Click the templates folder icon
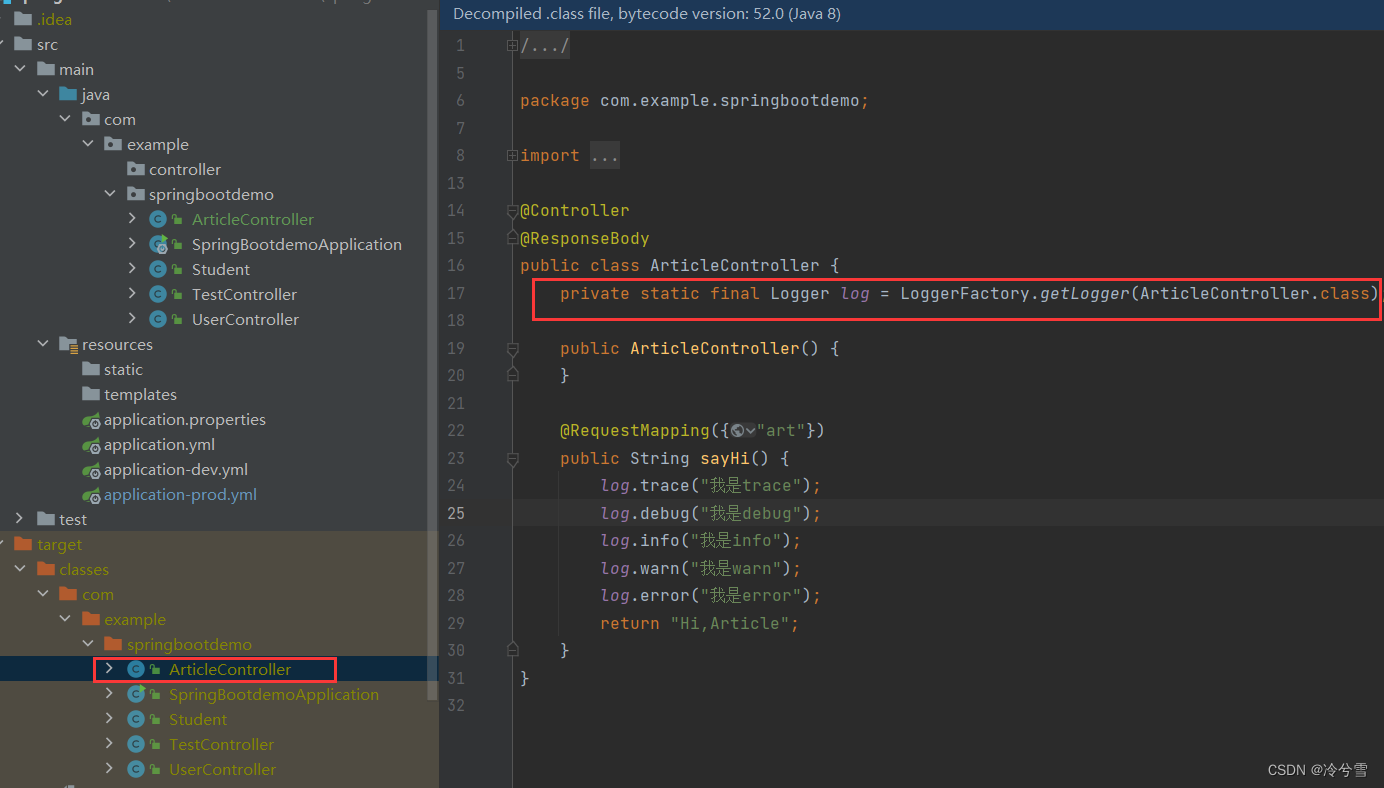 click(x=91, y=394)
